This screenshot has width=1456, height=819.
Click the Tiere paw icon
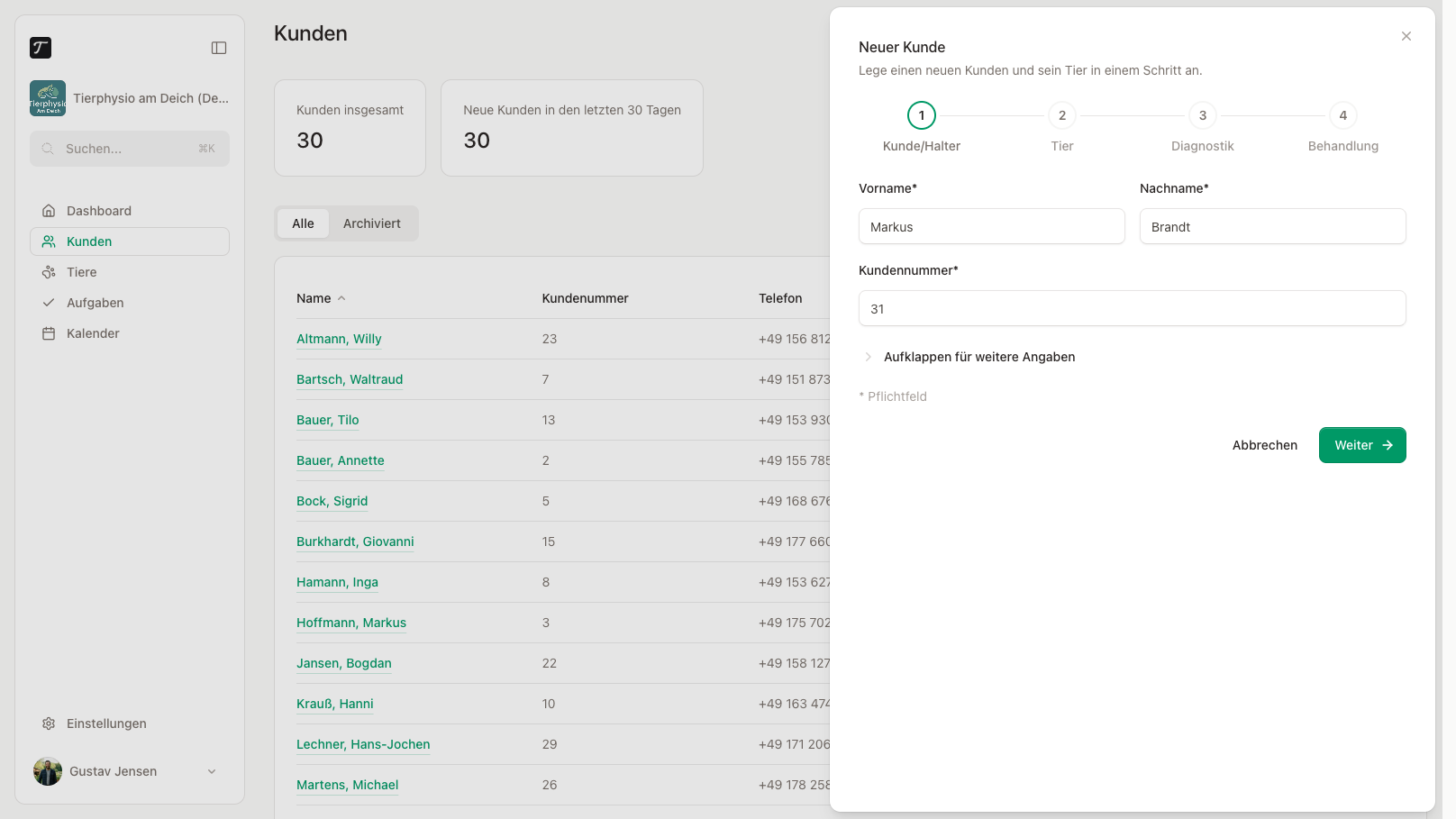click(49, 272)
